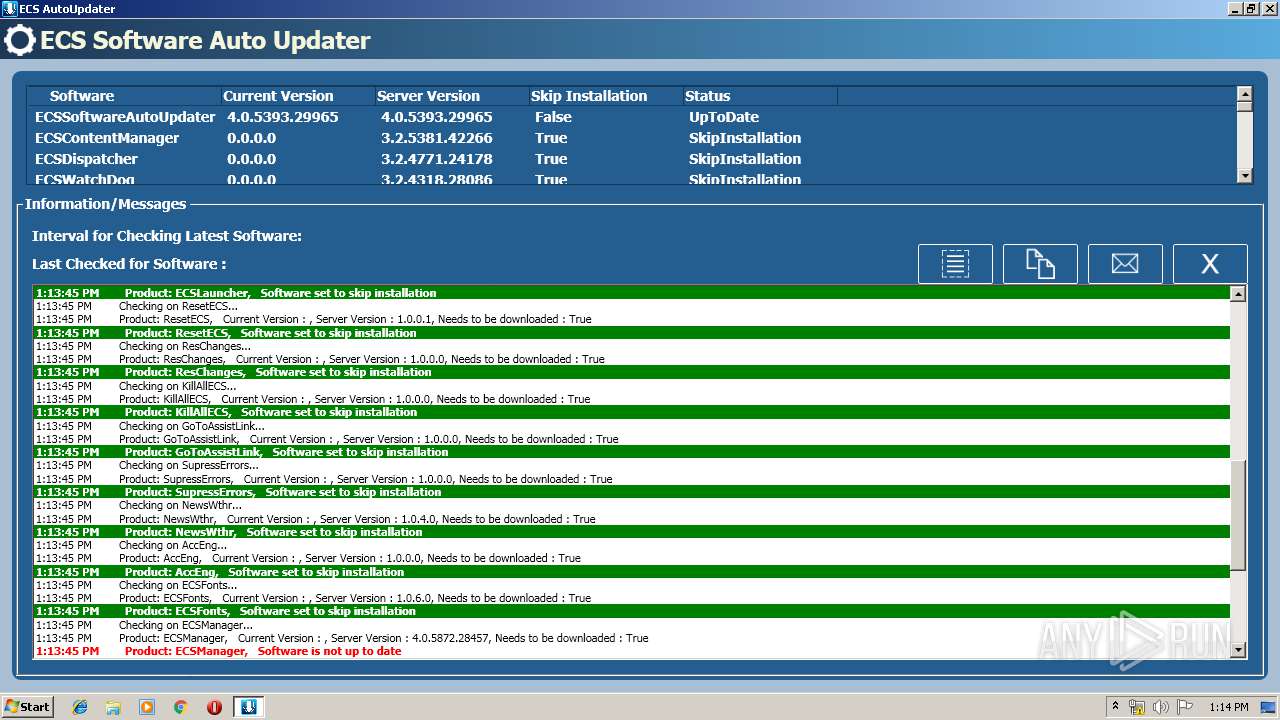The width and height of the screenshot is (1280, 720).
Task: Launch Opera browser from the taskbar
Action: coord(214,707)
